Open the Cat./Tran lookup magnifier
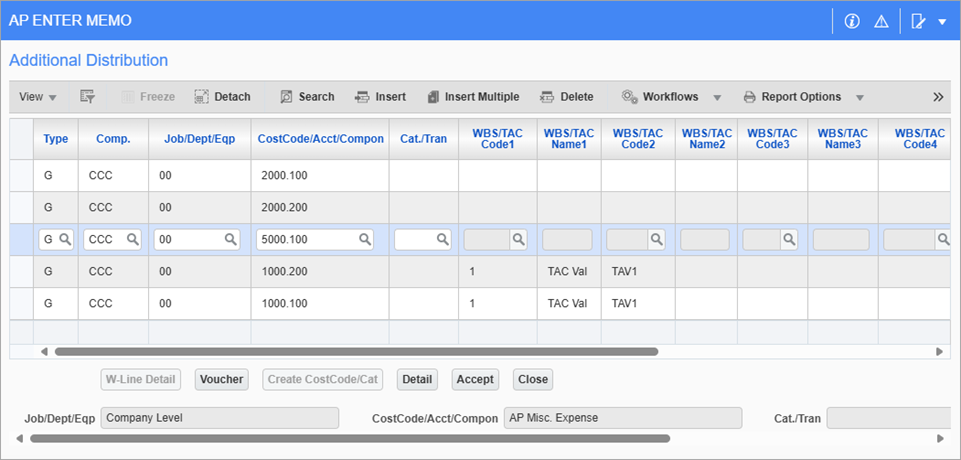The height and width of the screenshot is (460, 961). point(443,239)
